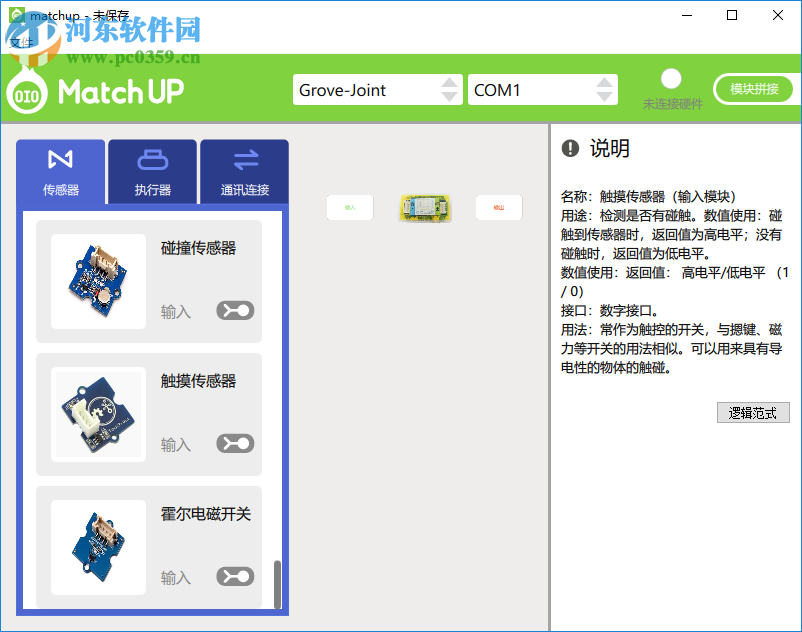Click the 说明 info circle icon
802x632 pixels.
pyautogui.click(x=570, y=150)
